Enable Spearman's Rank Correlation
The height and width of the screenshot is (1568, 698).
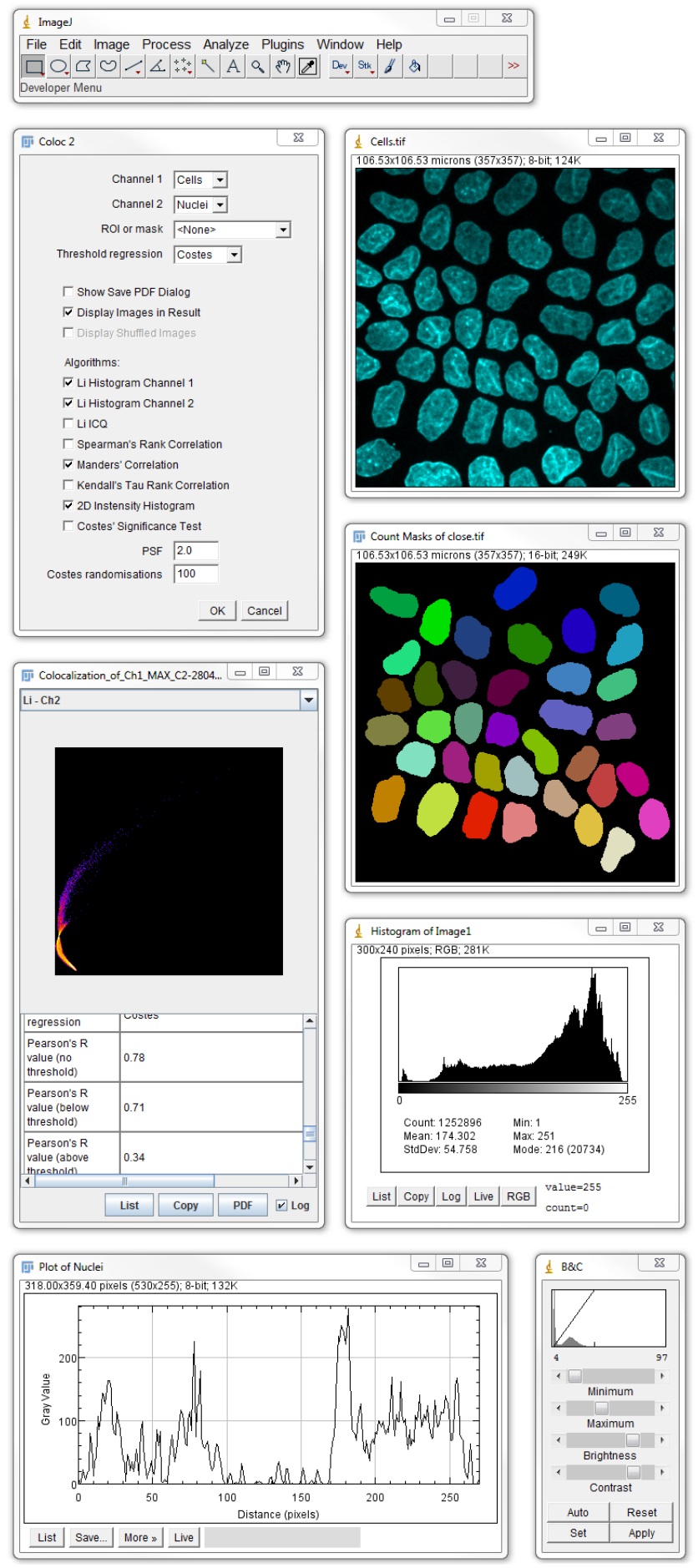coord(68,444)
